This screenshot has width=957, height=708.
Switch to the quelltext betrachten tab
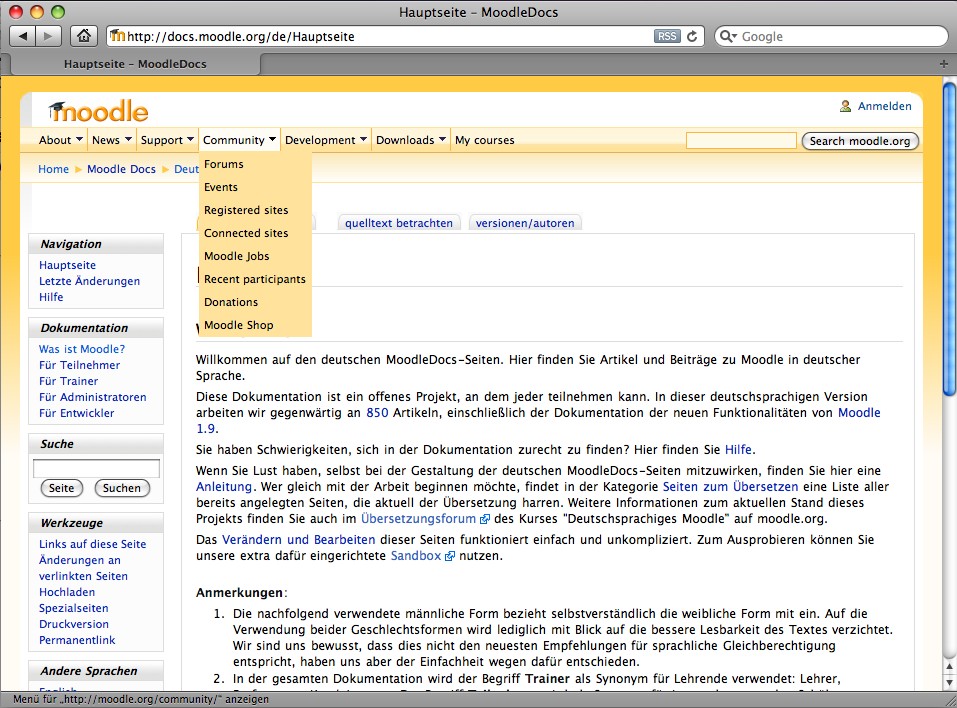point(399,223)
